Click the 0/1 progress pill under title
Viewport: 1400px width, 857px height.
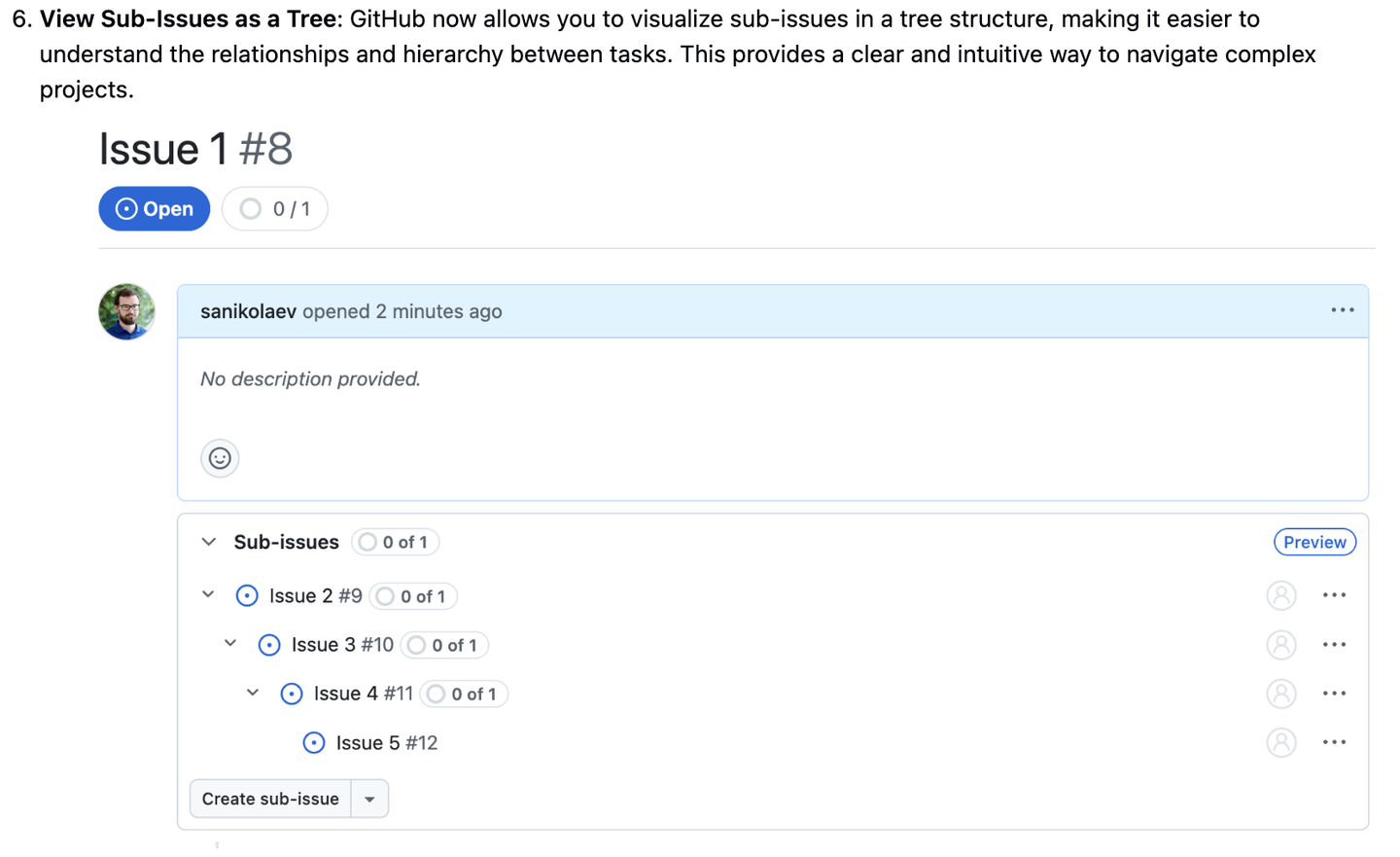point(275,209)
